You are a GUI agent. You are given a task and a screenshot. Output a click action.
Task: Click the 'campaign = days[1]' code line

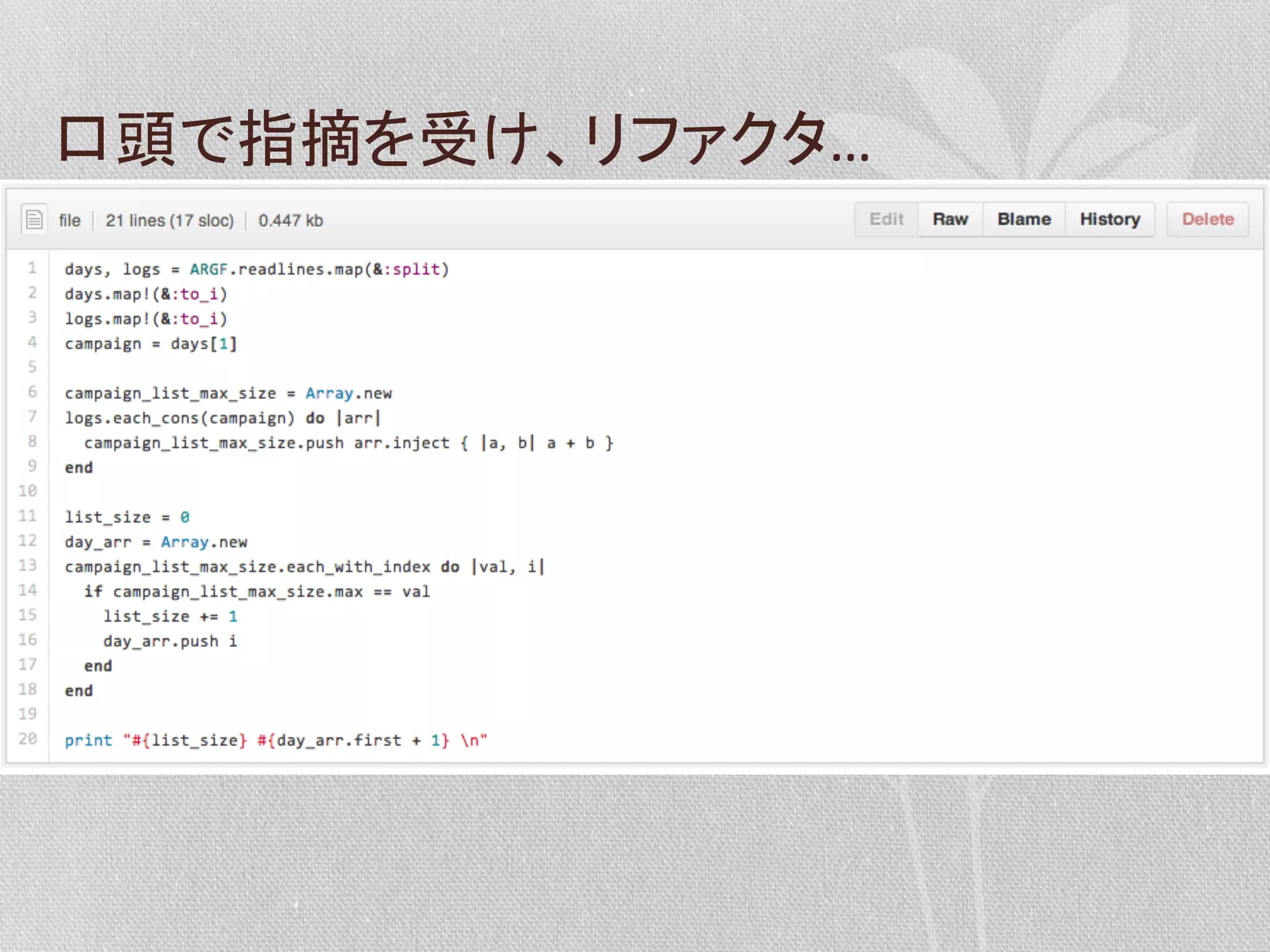pyautogui.click(x=151, y=344)
